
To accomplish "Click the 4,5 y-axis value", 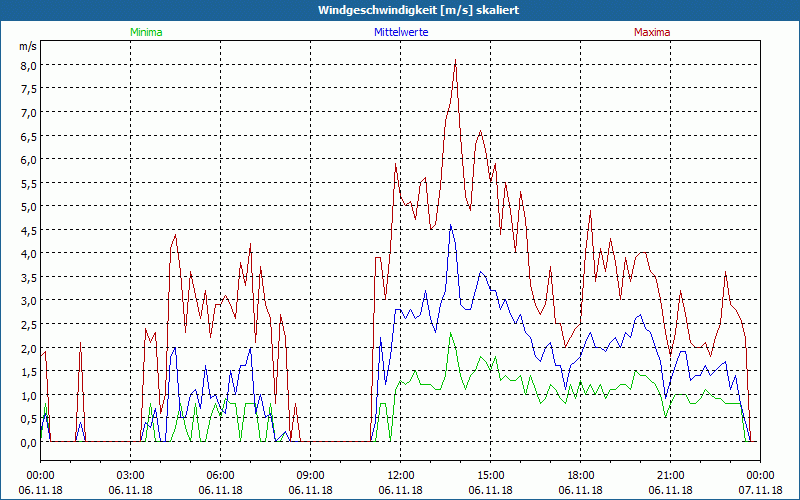I will [x=29, y=231].
